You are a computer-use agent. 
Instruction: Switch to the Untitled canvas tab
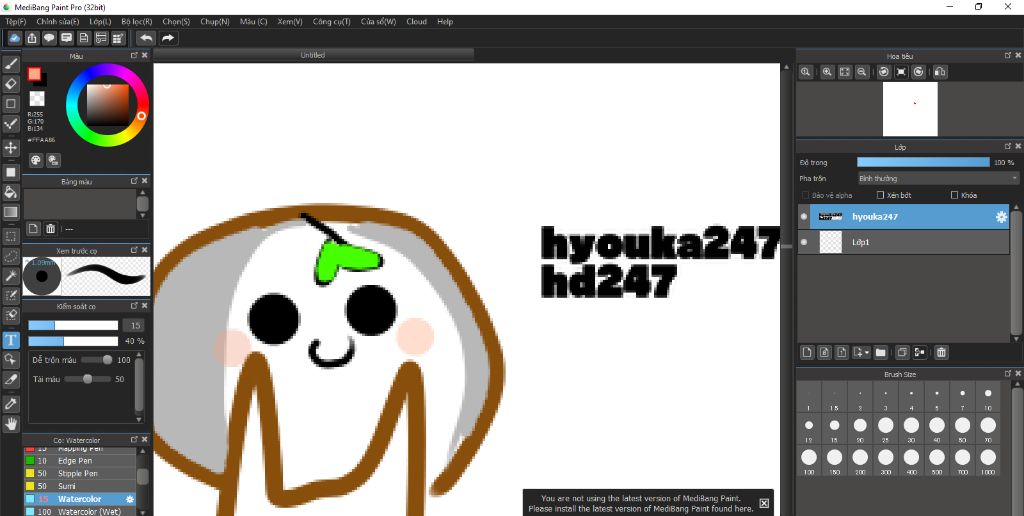(312, 56)
